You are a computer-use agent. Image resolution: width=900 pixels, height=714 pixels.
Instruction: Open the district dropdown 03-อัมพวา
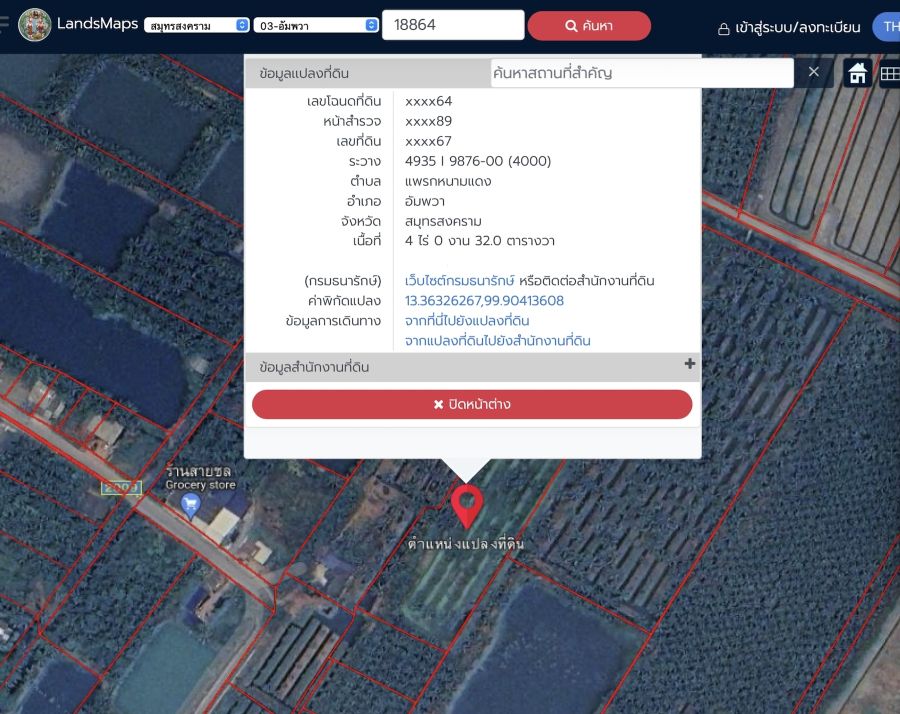316,25
